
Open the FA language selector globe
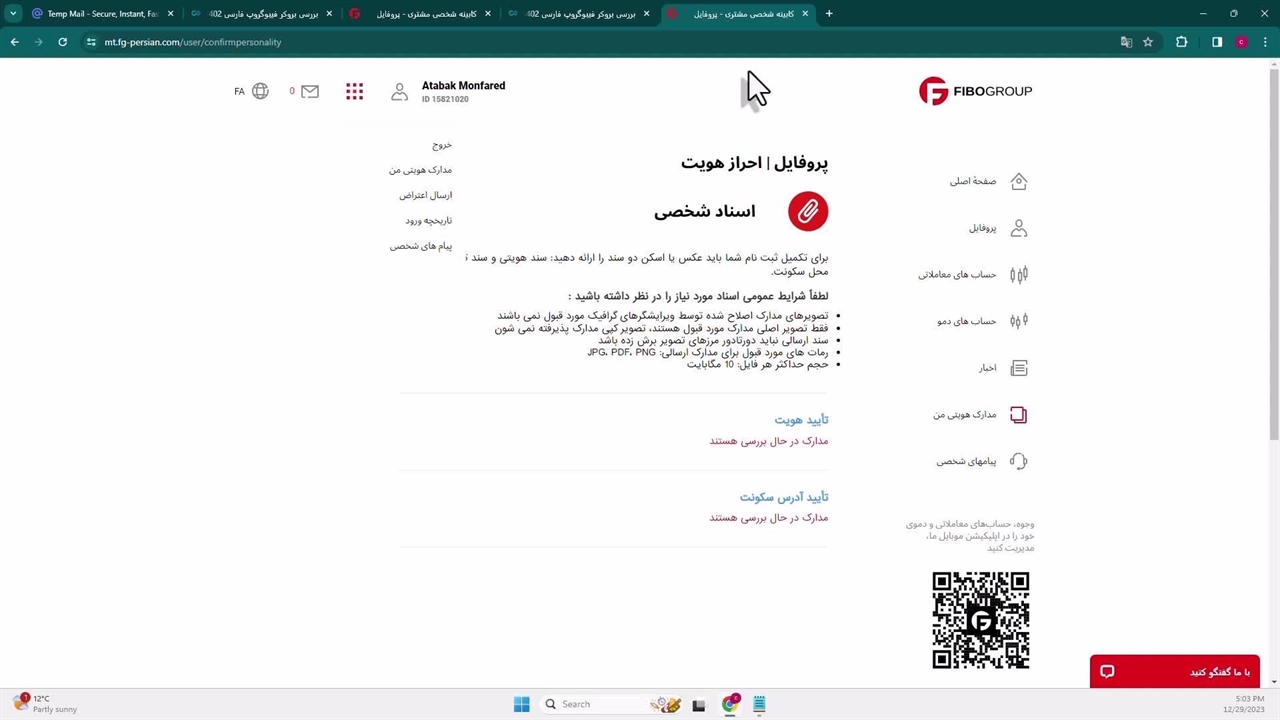(260, 91)
